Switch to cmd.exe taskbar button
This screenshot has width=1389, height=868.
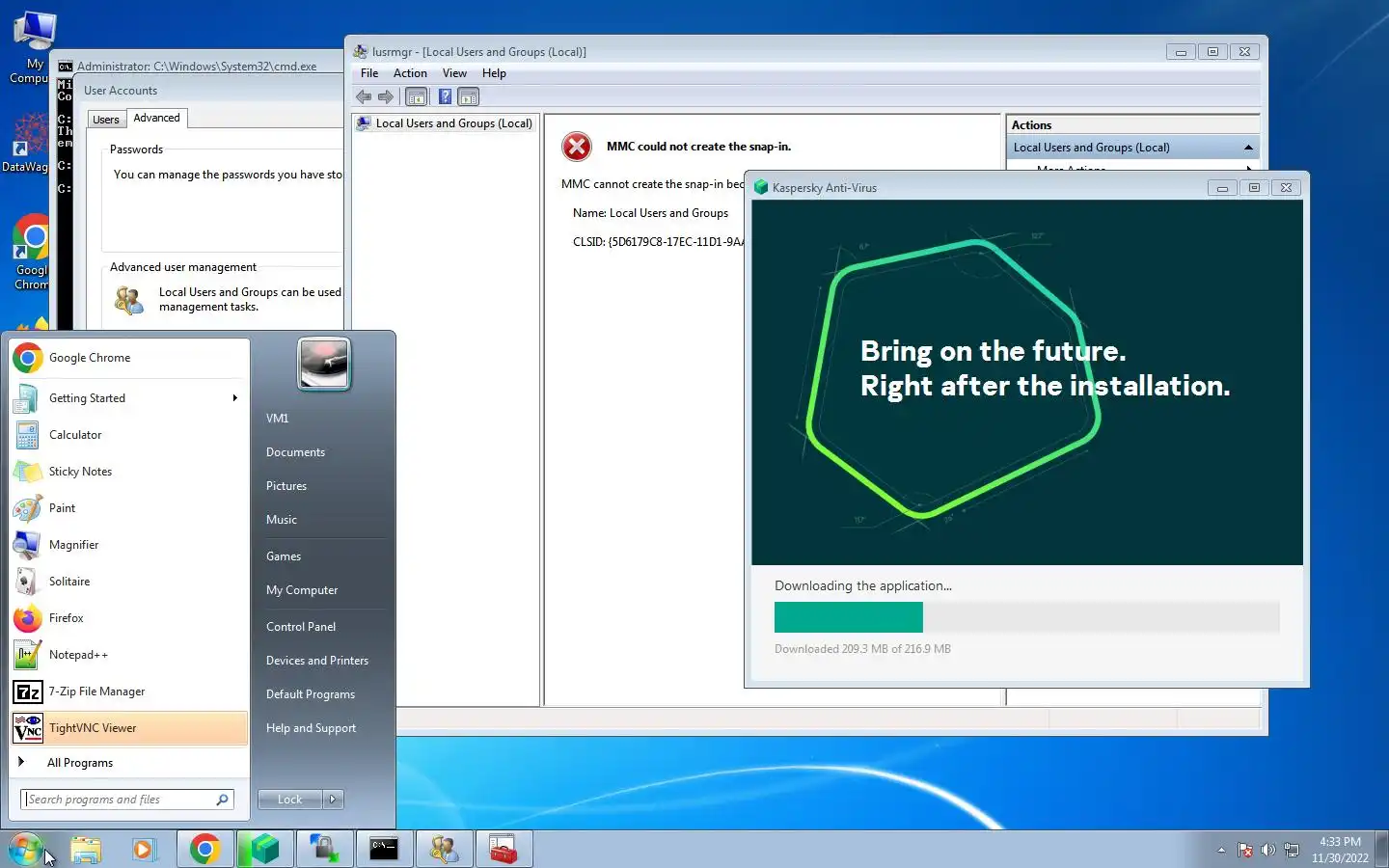point(384,850)
